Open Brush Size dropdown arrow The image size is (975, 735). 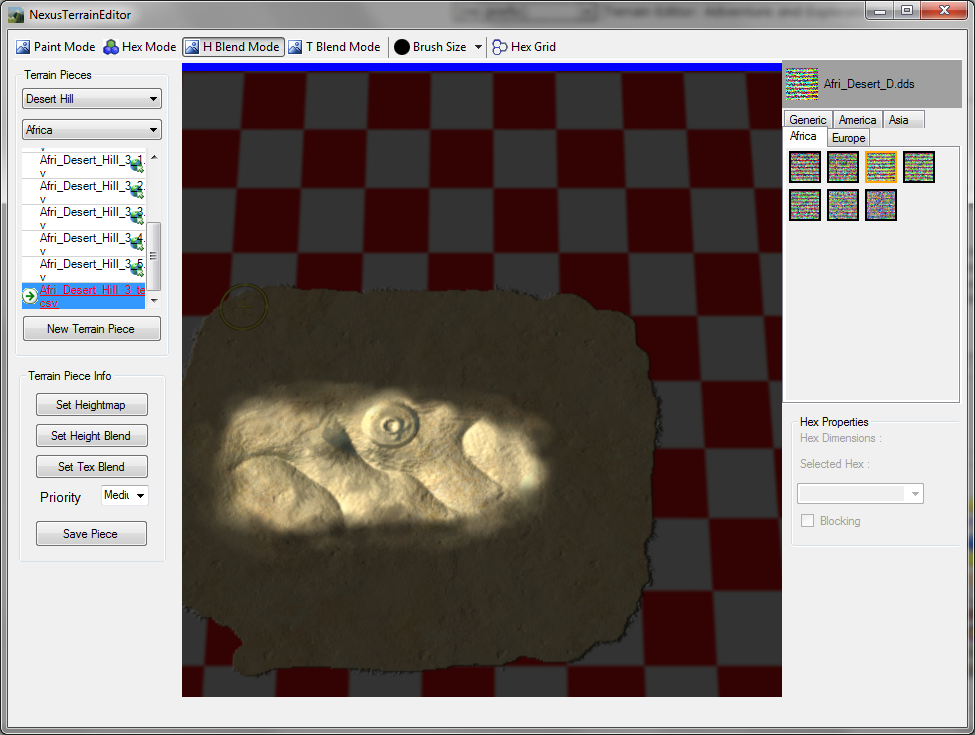(478, 47)
